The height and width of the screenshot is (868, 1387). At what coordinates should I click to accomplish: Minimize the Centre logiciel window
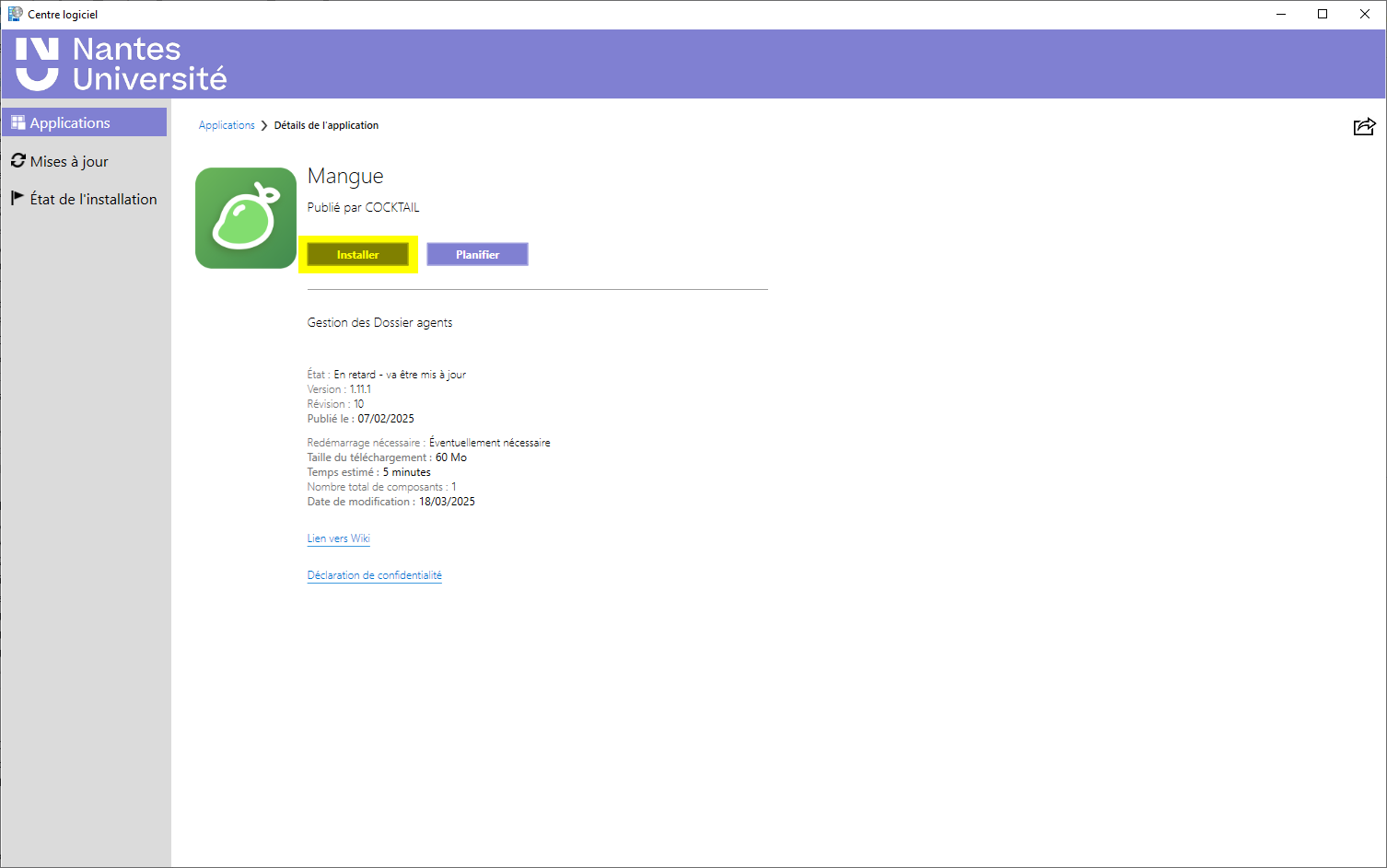pyautogui.click(x=1280, y=14)
